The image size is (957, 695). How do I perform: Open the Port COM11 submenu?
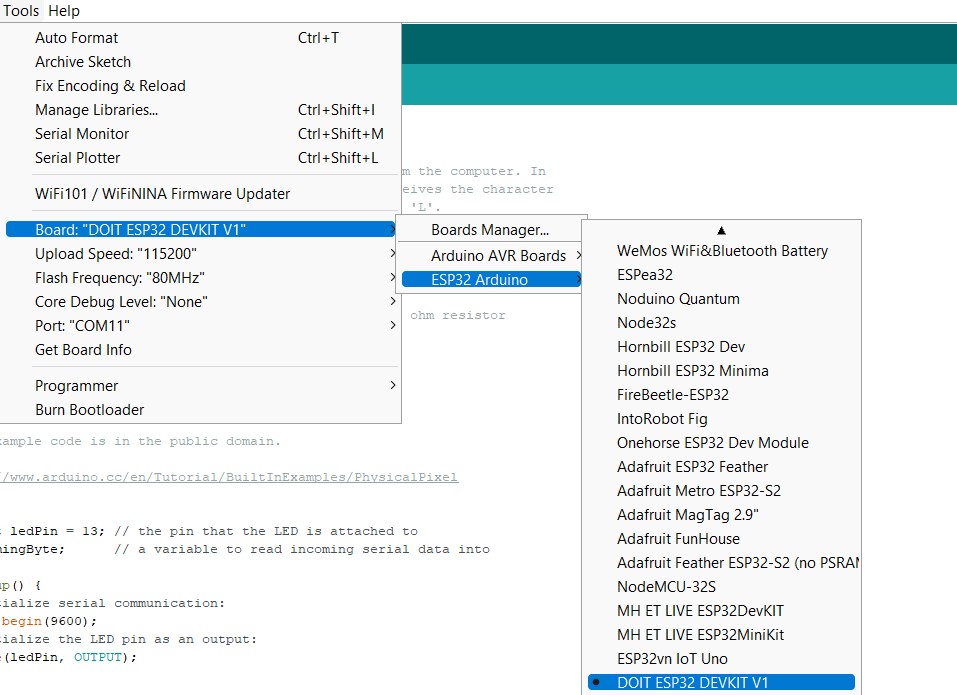pos(201,325)
